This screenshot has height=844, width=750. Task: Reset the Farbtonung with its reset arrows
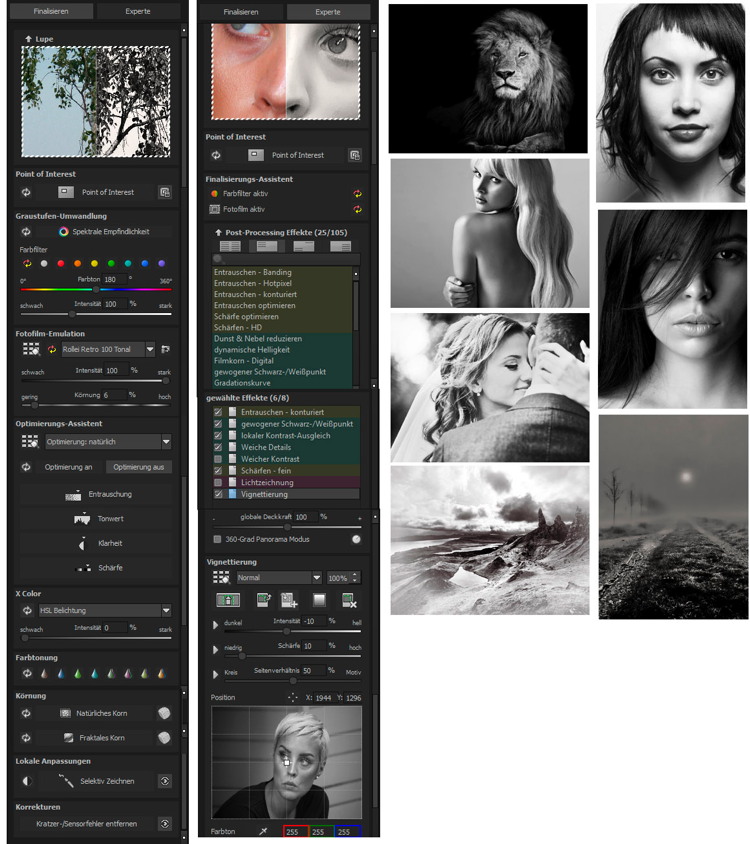pos(26,673)
